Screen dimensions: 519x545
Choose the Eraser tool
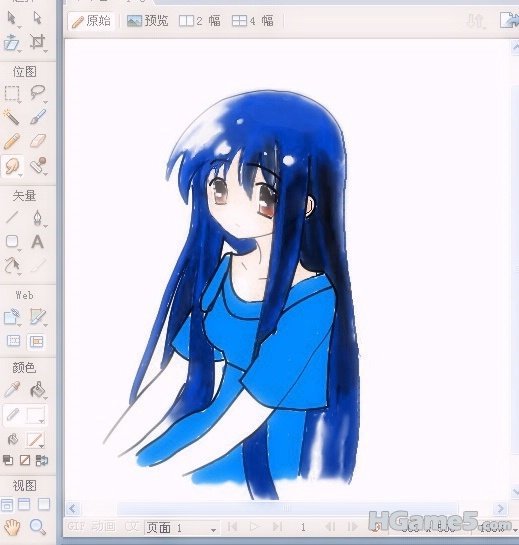tap(38, 141)
